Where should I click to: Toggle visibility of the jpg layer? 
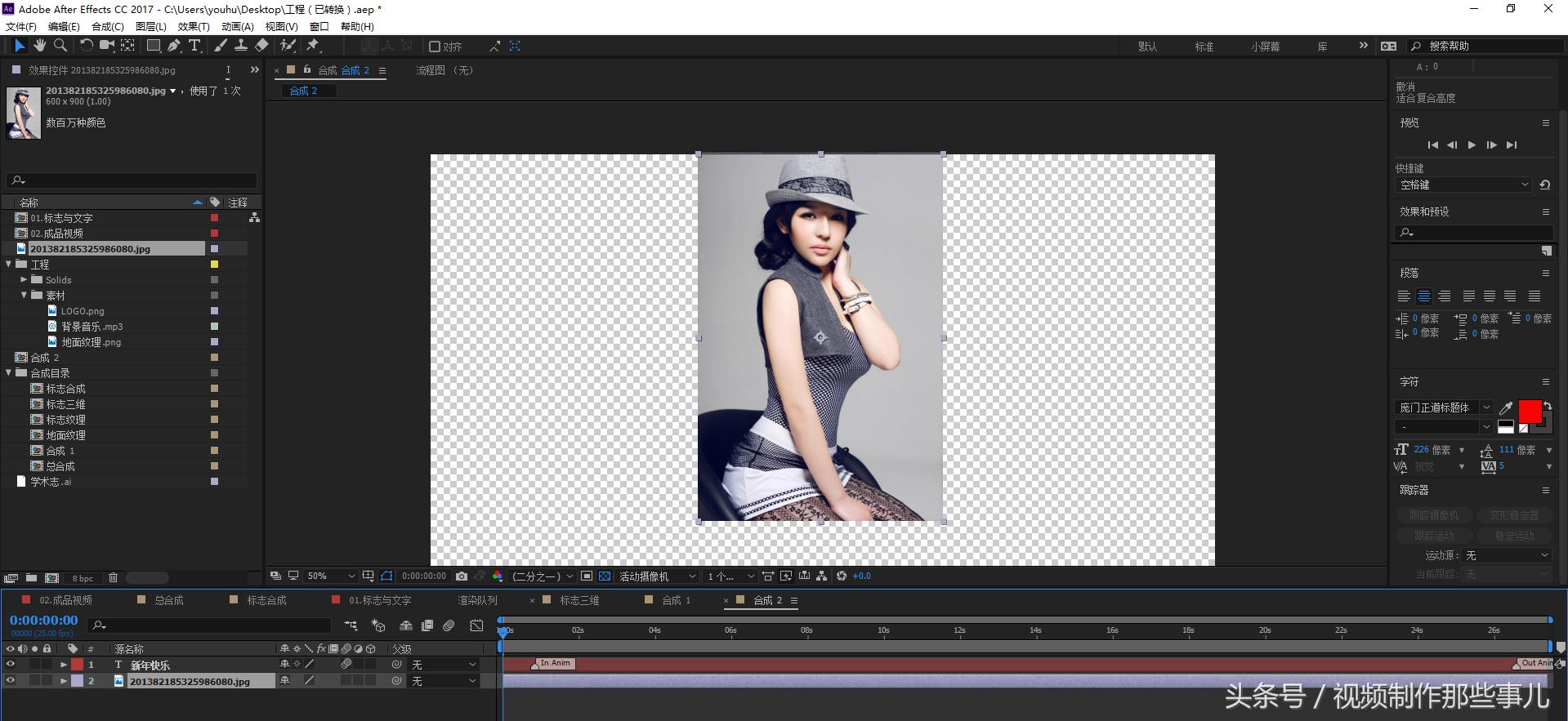(x=11, y=681)
